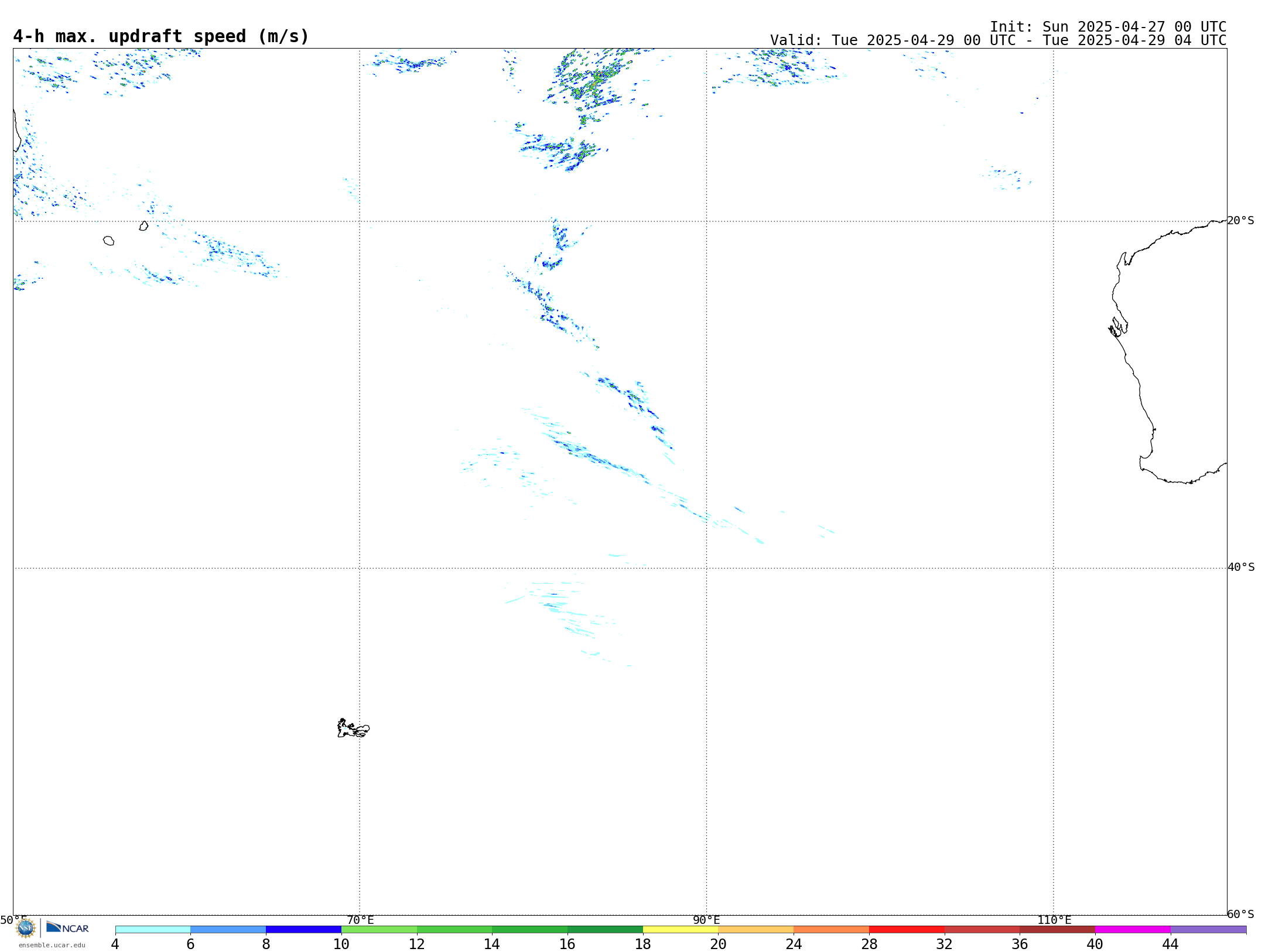Click the Kerguelen Islands outline near 70°E
The height and width of the screenshot is (952, 1265).
353,728
